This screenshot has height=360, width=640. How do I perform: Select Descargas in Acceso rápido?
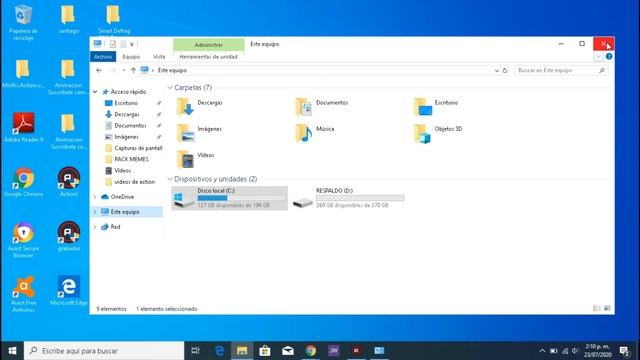(127, 114)
